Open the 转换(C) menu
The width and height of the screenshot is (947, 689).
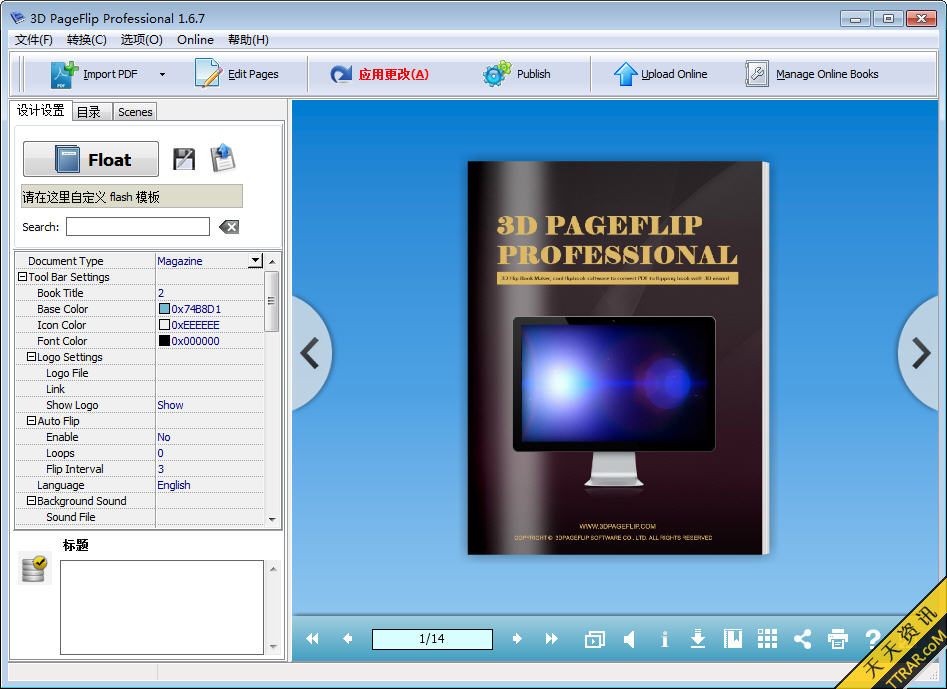[x=87, y=40]
